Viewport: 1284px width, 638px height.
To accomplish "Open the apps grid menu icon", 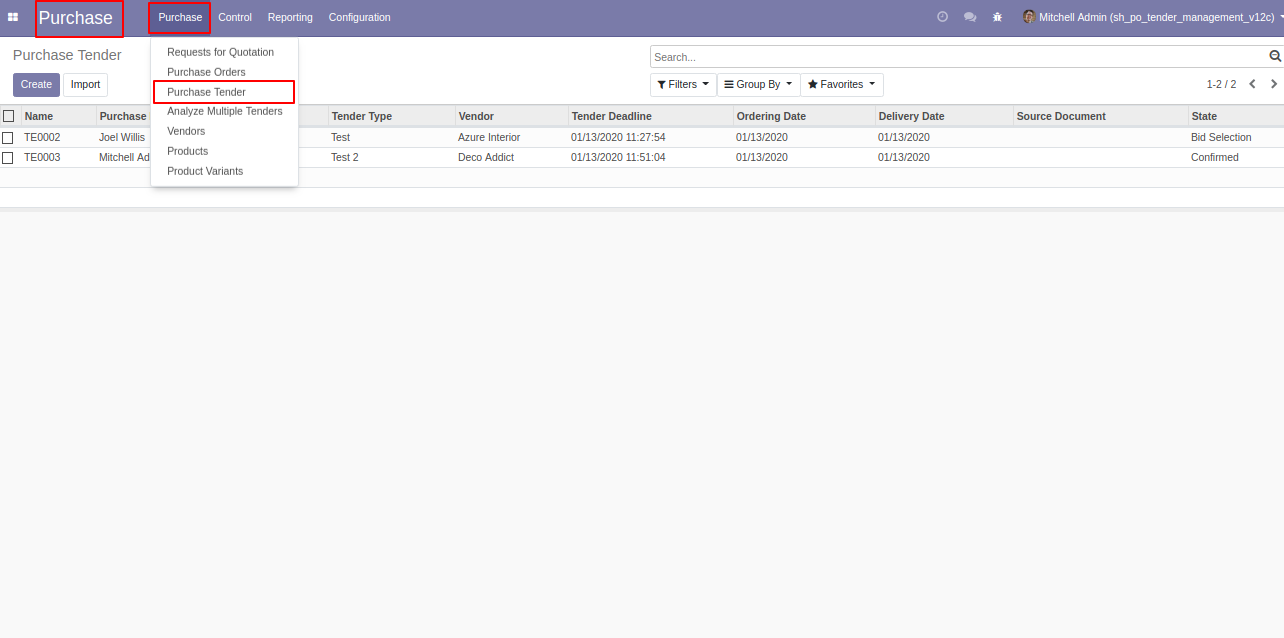I will 13,17.
